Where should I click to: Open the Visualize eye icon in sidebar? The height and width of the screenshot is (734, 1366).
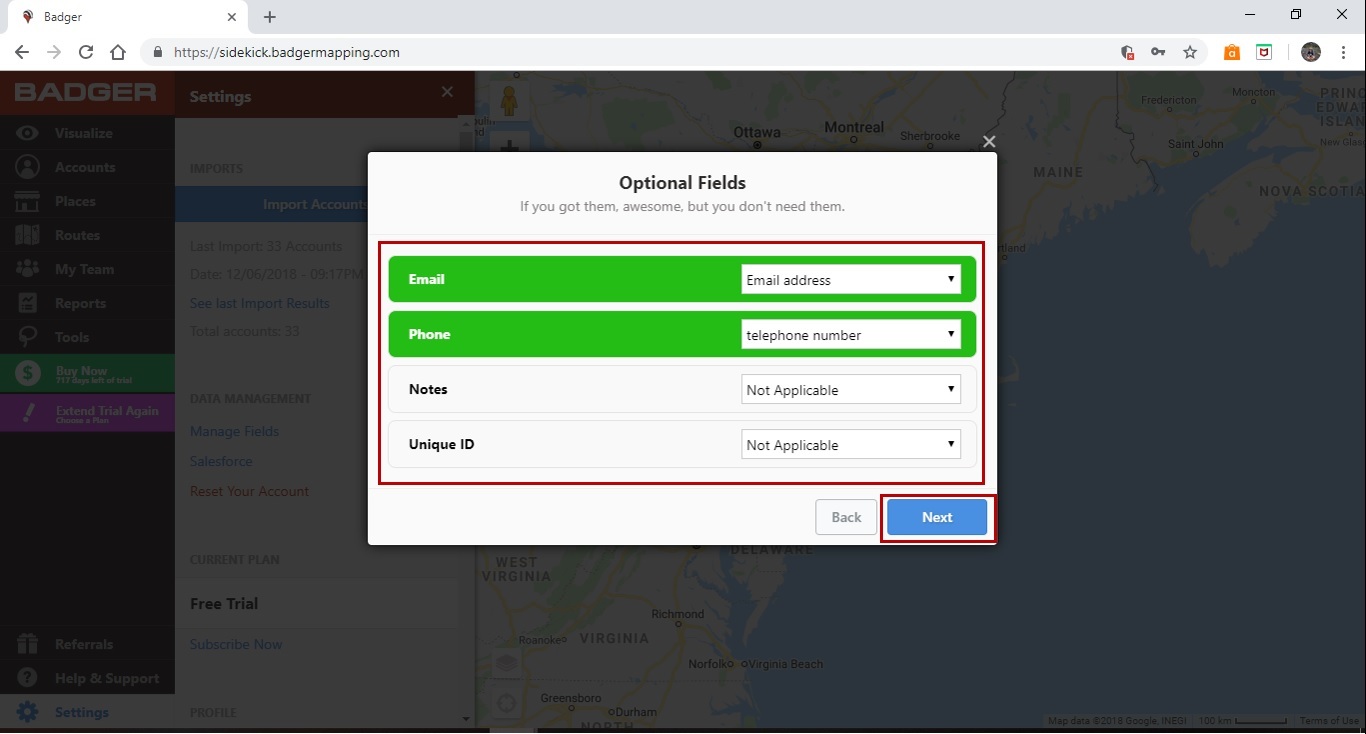28,133
